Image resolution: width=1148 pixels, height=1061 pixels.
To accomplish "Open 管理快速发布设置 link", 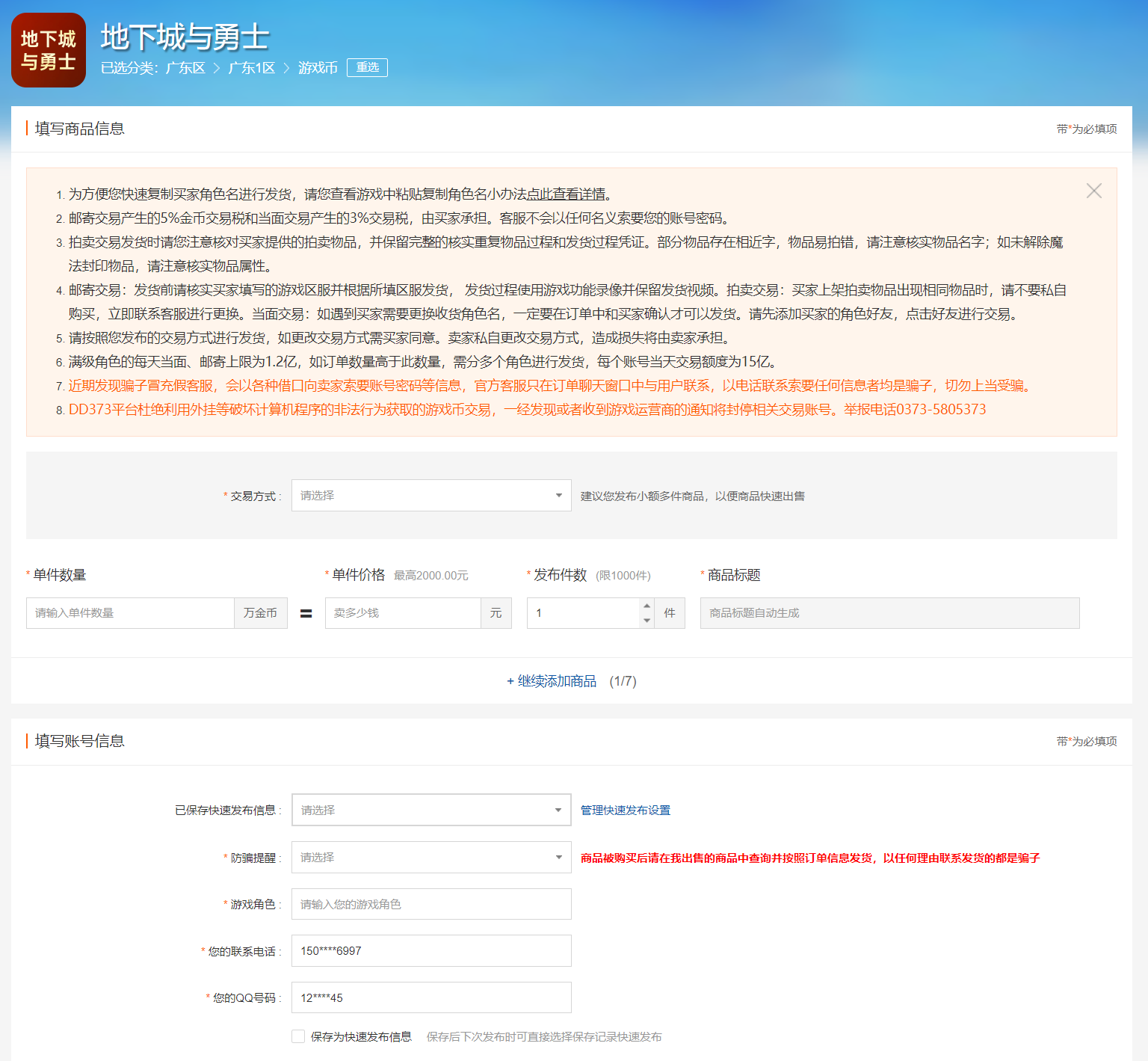I will [x=626, y=811].
